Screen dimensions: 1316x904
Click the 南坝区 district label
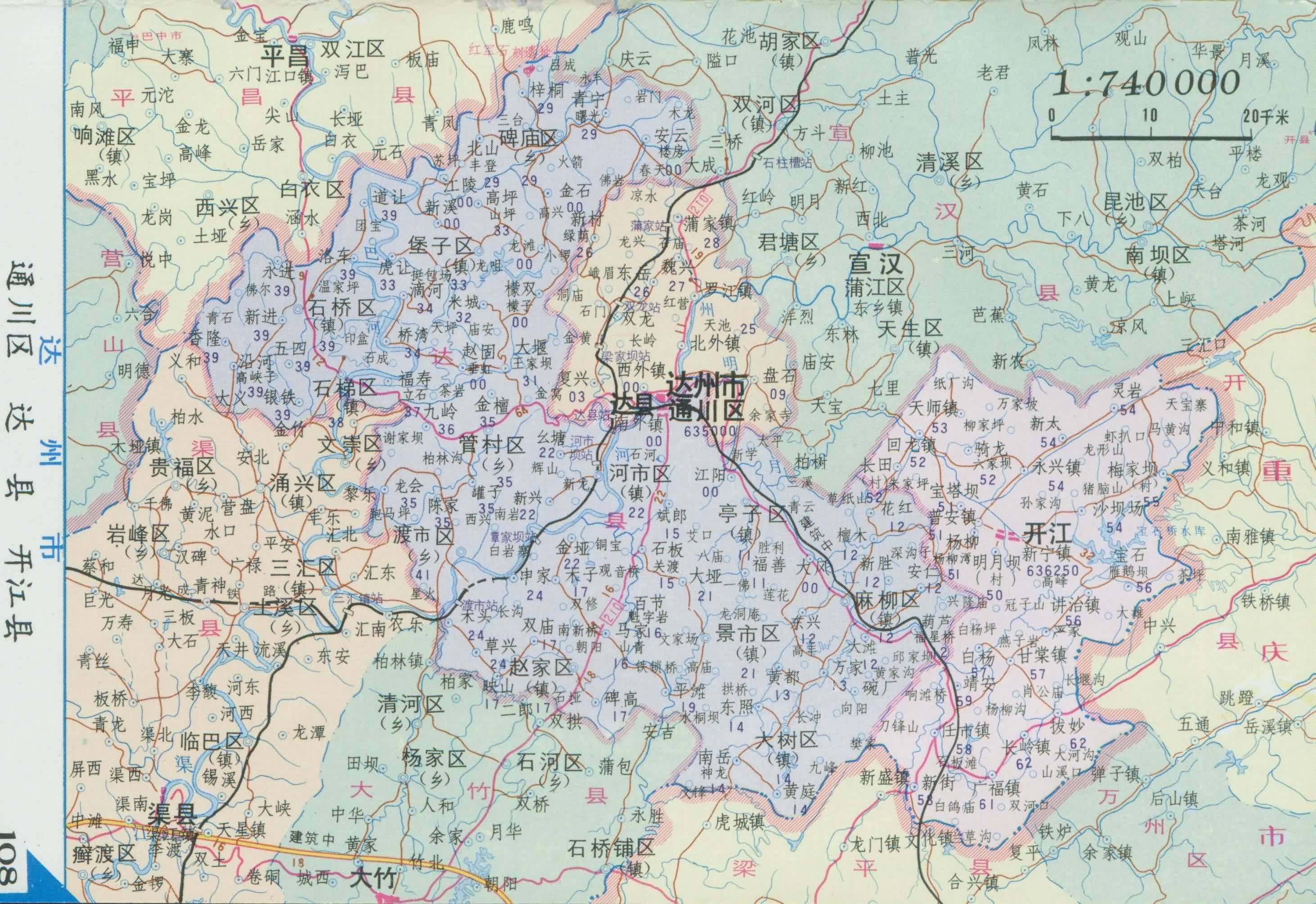pos(1158,255)
